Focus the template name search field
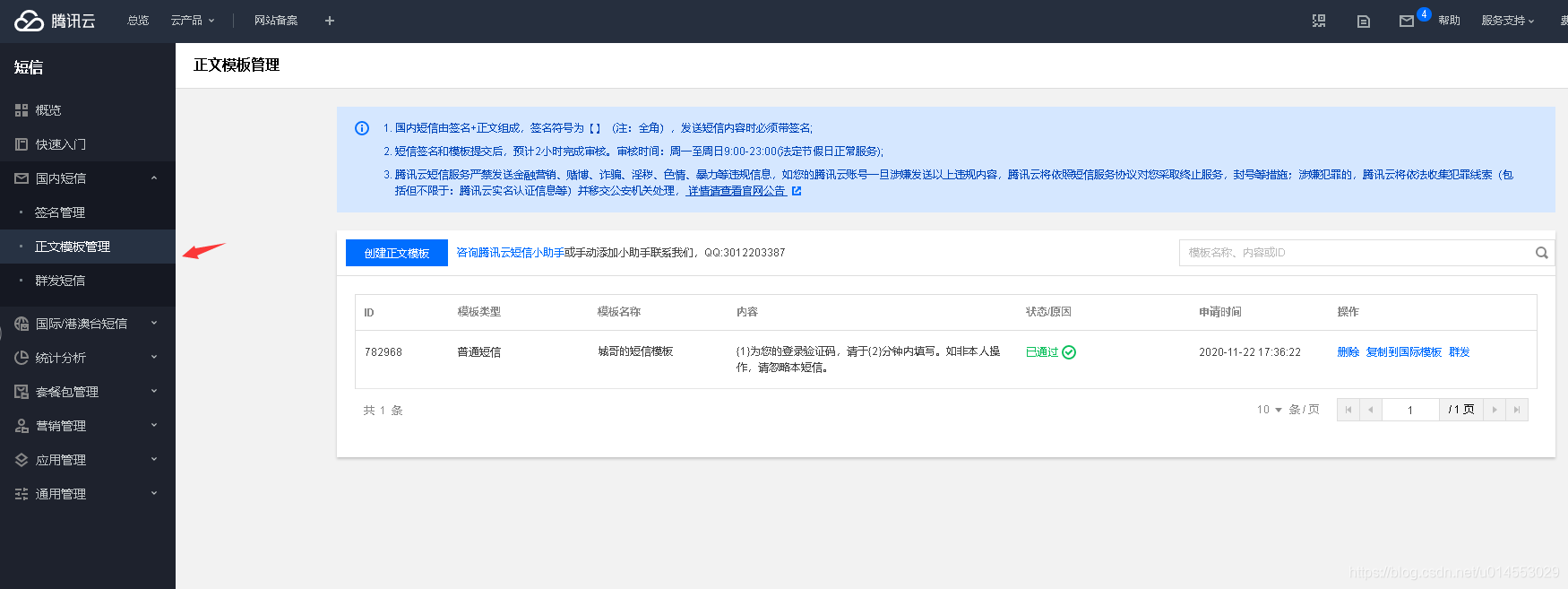The height and width of the screenshot is (589, 1568). pos(1357,253)
